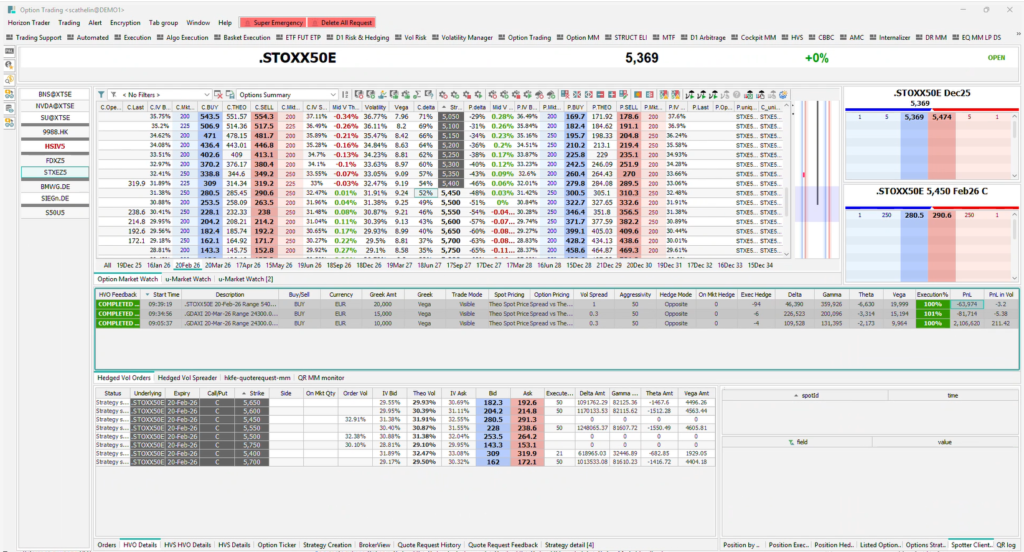
Task: Click the Super Emergency button
Action: [x=273, y=23]
